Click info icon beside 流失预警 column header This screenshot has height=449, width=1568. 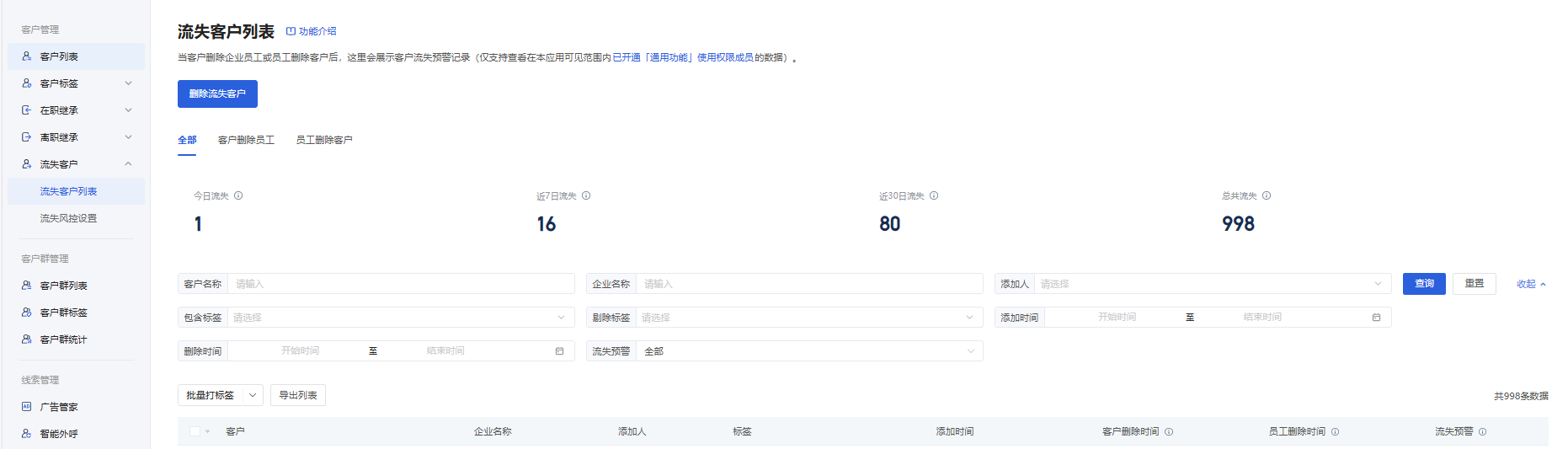click(1483, 431)
